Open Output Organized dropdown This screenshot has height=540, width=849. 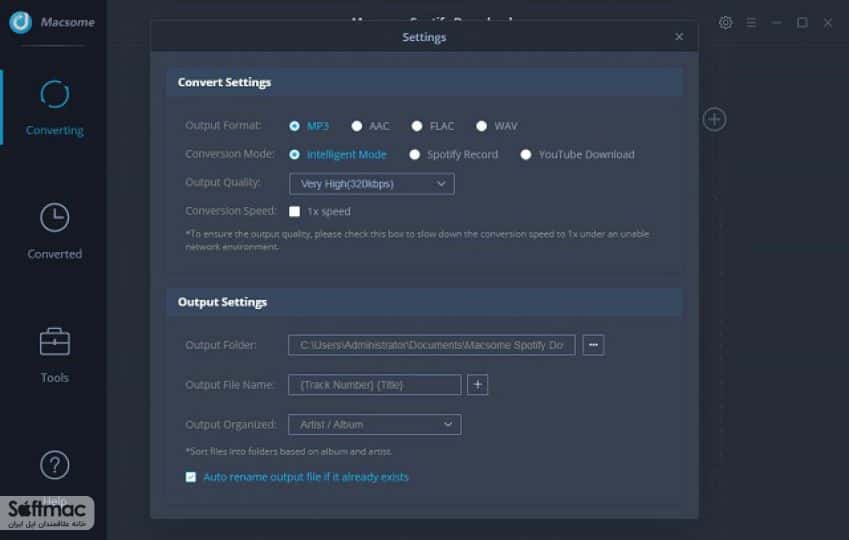point(375,425)
